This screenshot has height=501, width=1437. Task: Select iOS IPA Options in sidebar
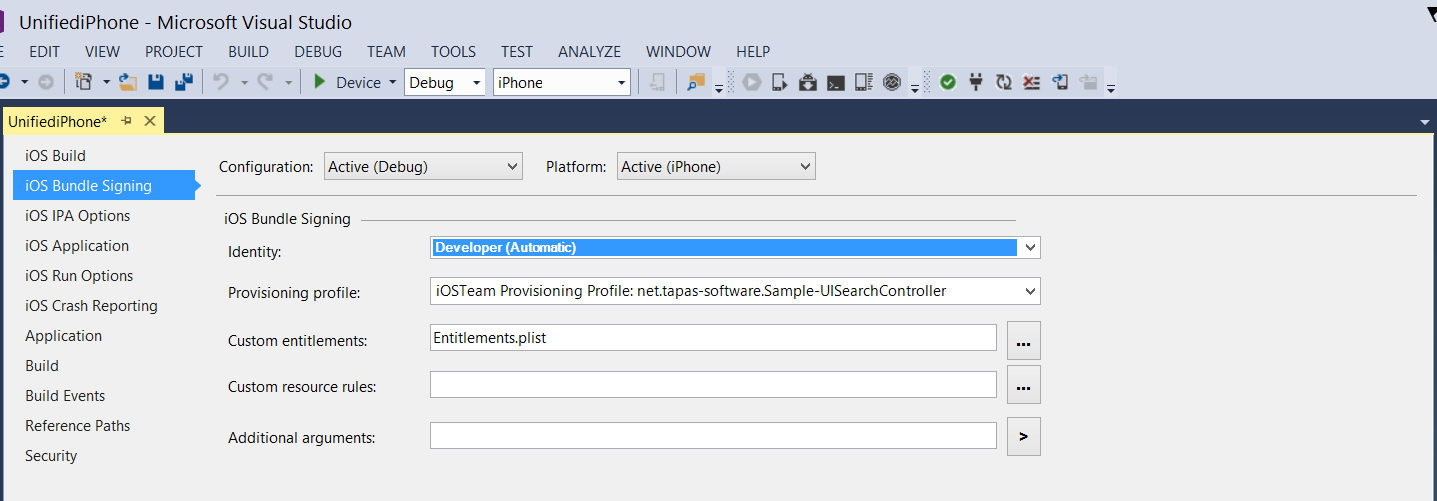[x=78, y=216]
